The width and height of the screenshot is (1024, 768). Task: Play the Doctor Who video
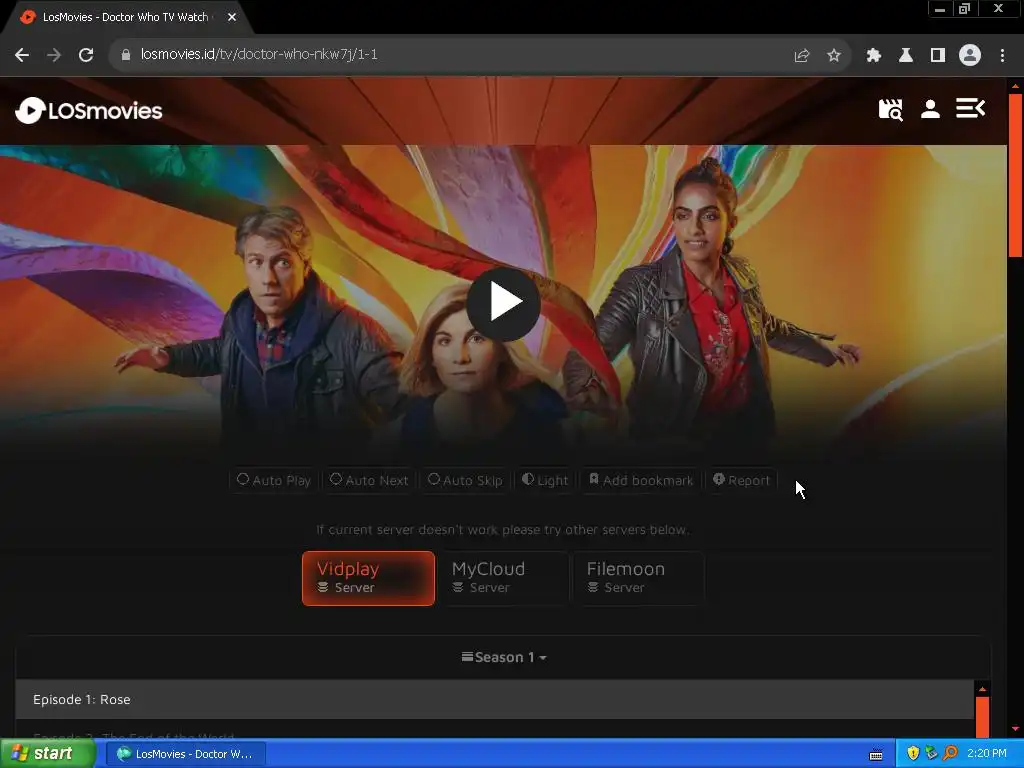click(x=503, y=304)
